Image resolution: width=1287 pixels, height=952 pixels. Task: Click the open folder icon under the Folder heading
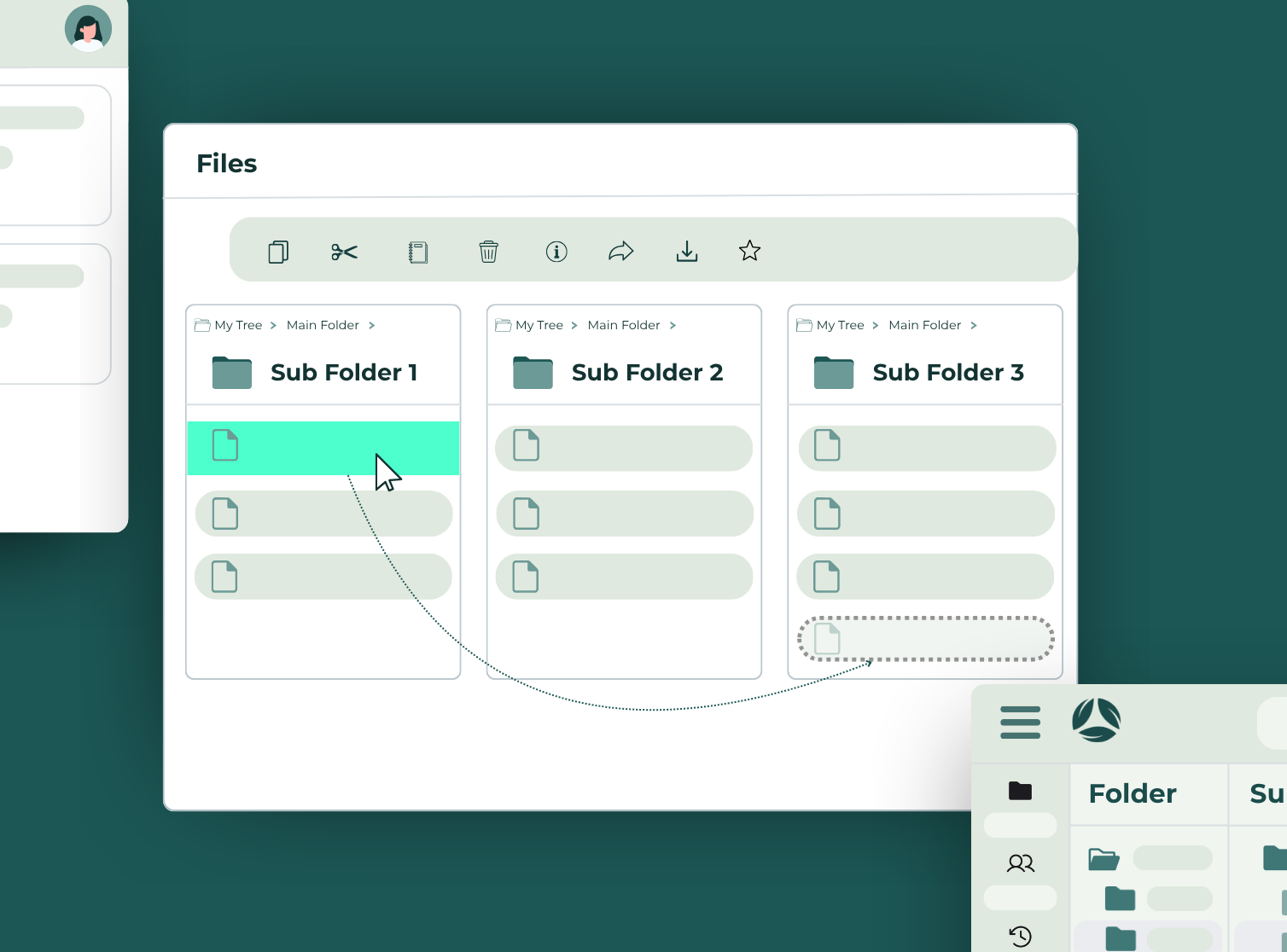coord(1104,858)
